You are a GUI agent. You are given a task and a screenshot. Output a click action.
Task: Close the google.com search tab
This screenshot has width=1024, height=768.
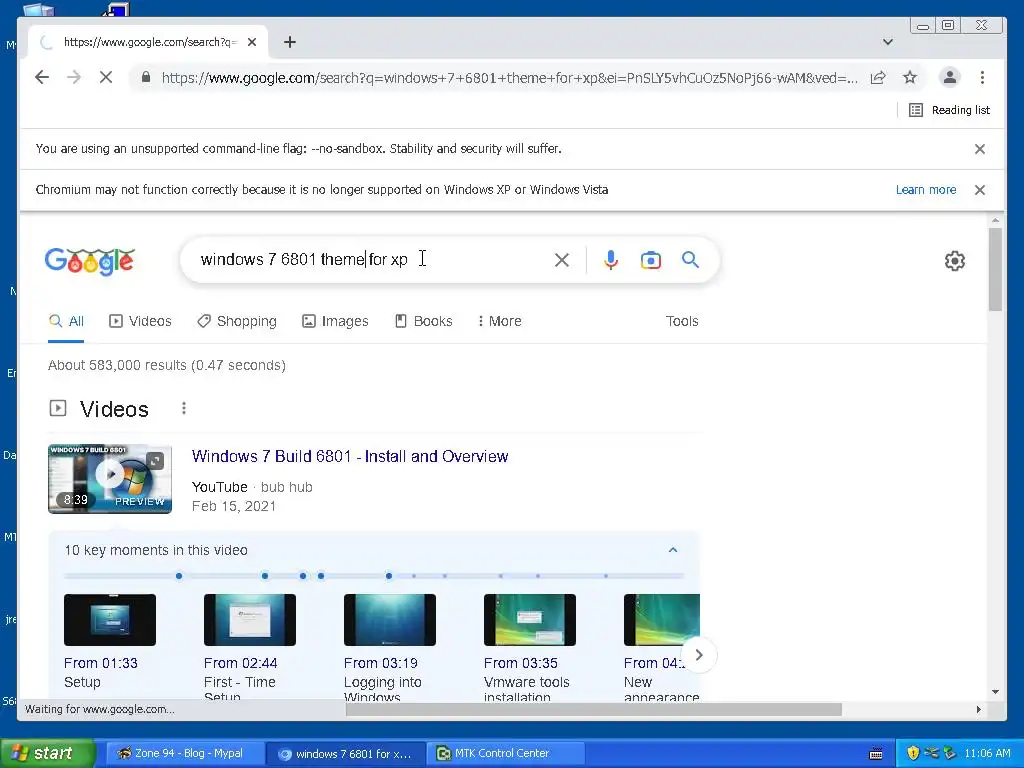[252, 42]
